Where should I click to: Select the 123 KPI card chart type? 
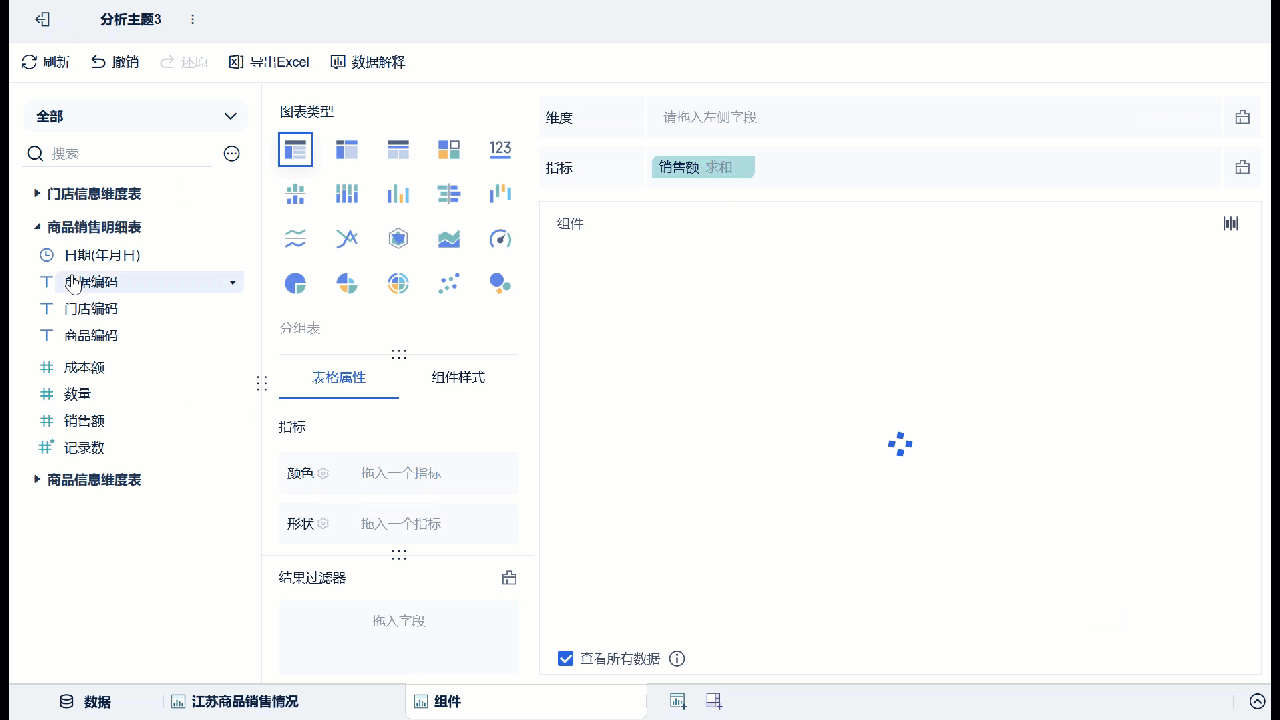point(500,149)
